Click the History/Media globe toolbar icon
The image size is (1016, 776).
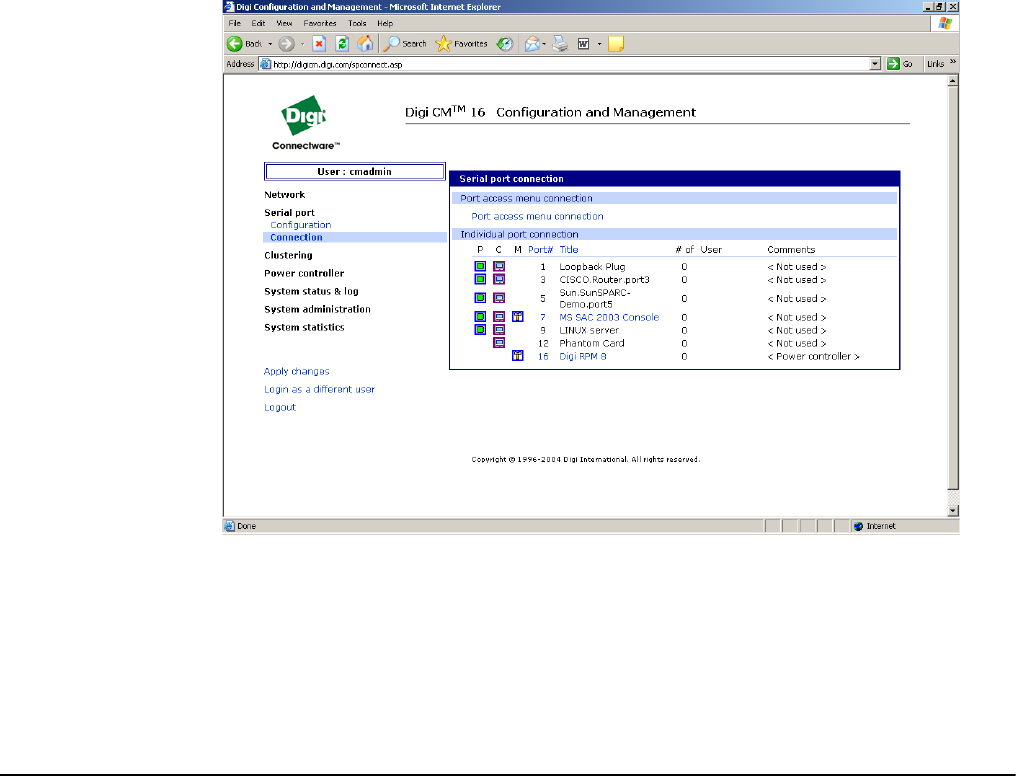click(505, 44)
